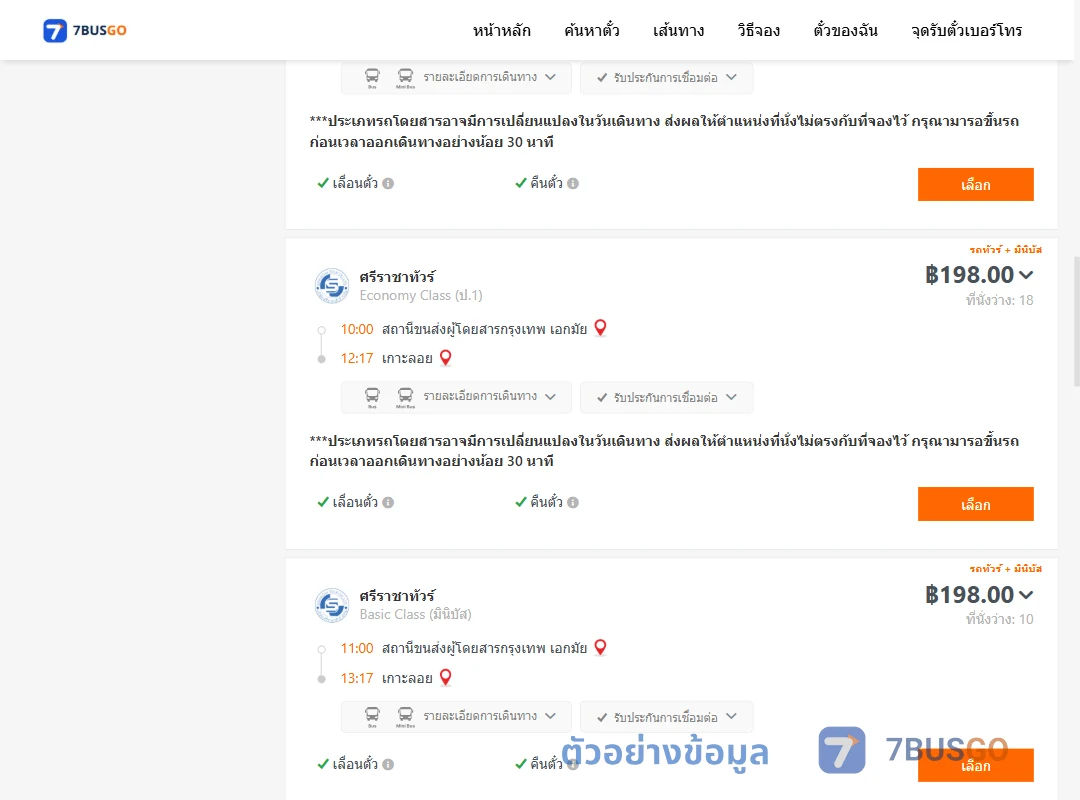Image resolution: width=1080 pixels, height=800 pixels.
Task: Open the ค้นหาตั๋ว menu item
Action: 592,30
